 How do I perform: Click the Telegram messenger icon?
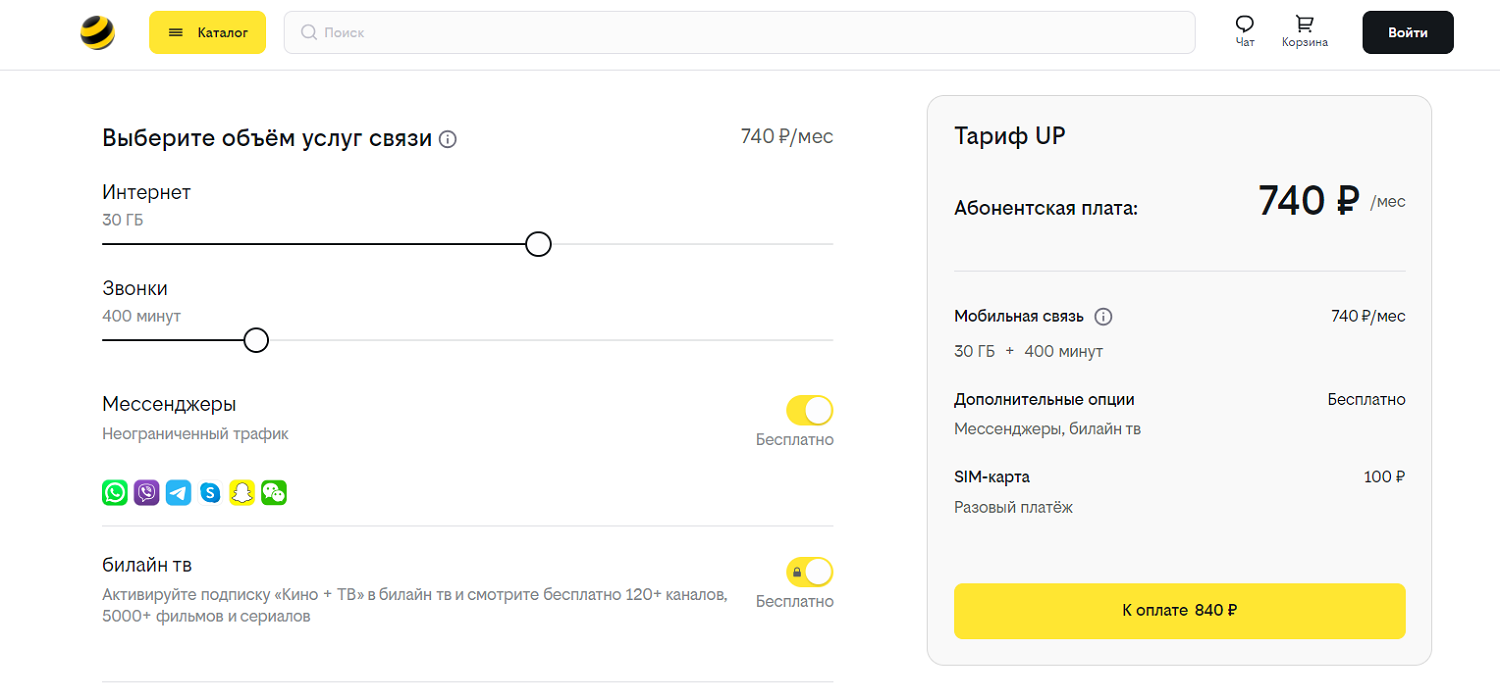pyautogui.click(x=178, y=492)
